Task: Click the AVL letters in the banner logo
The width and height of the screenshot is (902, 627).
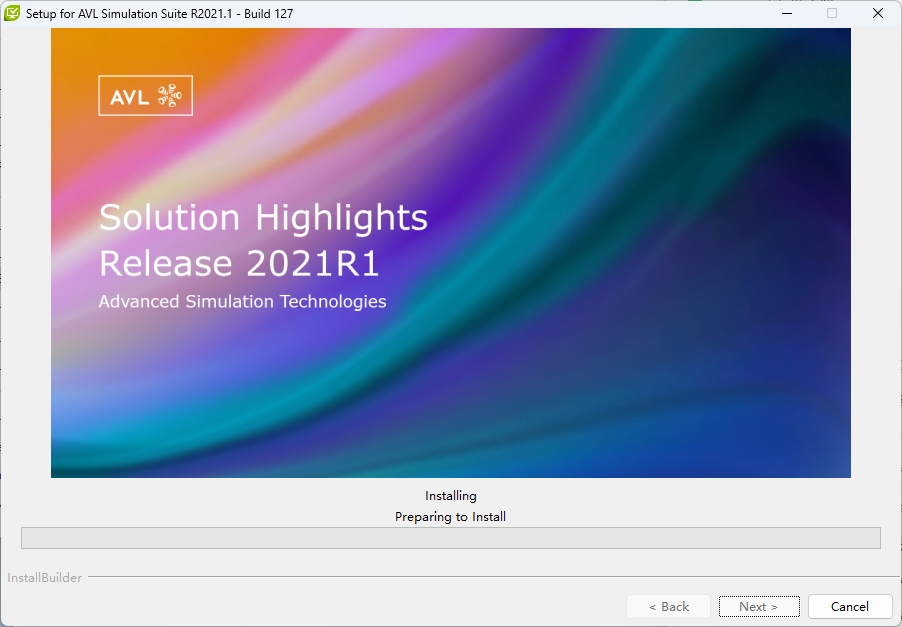Action: click(x=129, y=96)
